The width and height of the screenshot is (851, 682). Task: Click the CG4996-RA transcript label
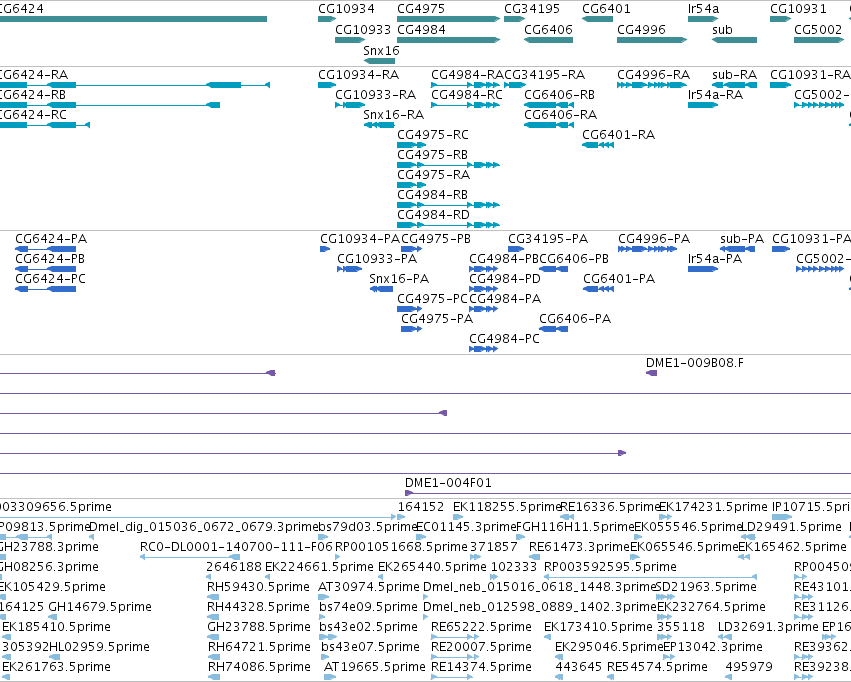[x=653, y=74]
